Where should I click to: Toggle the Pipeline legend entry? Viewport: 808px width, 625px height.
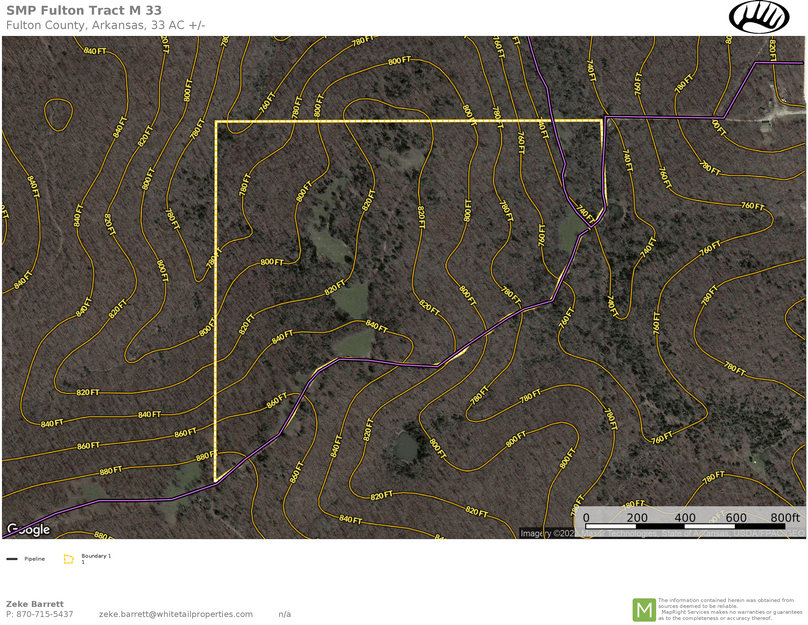click(x=34, y=558)
